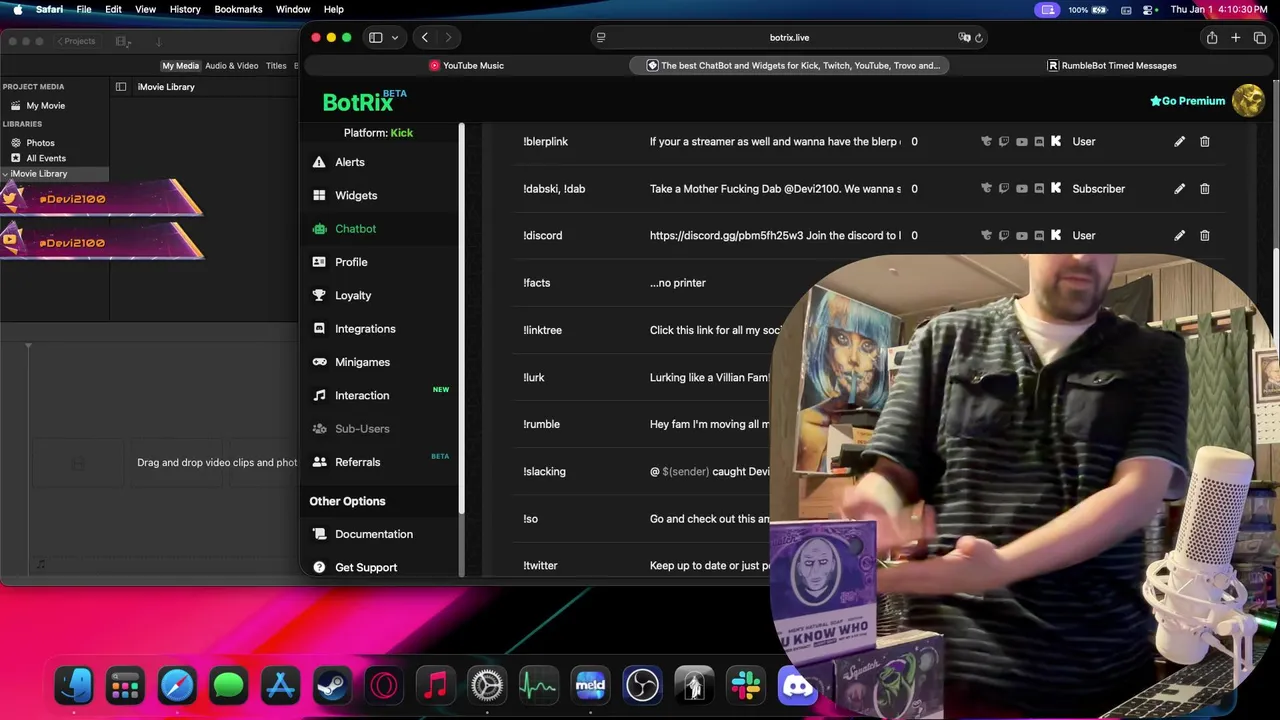Click Safari's Share icon
This screenshot has width=1280, height=720.
coord(1212,37)
